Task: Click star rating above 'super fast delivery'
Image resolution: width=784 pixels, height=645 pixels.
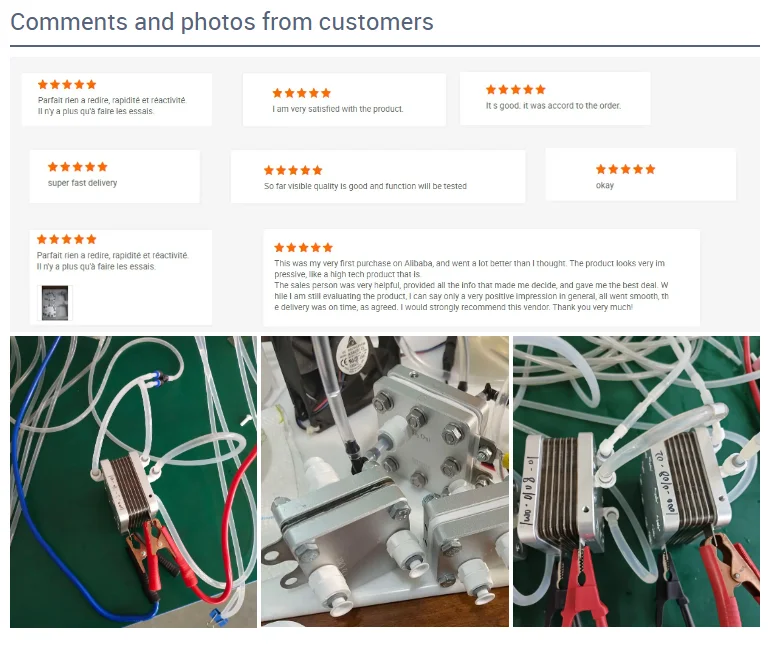Action: click(78, 166)
